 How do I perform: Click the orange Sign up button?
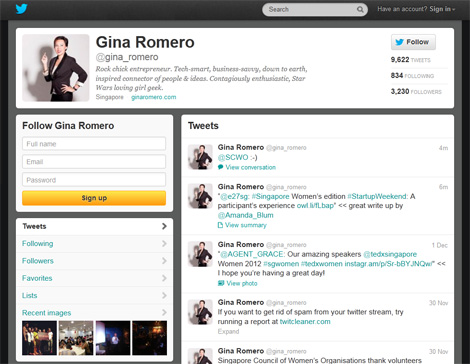pos(94,198)
